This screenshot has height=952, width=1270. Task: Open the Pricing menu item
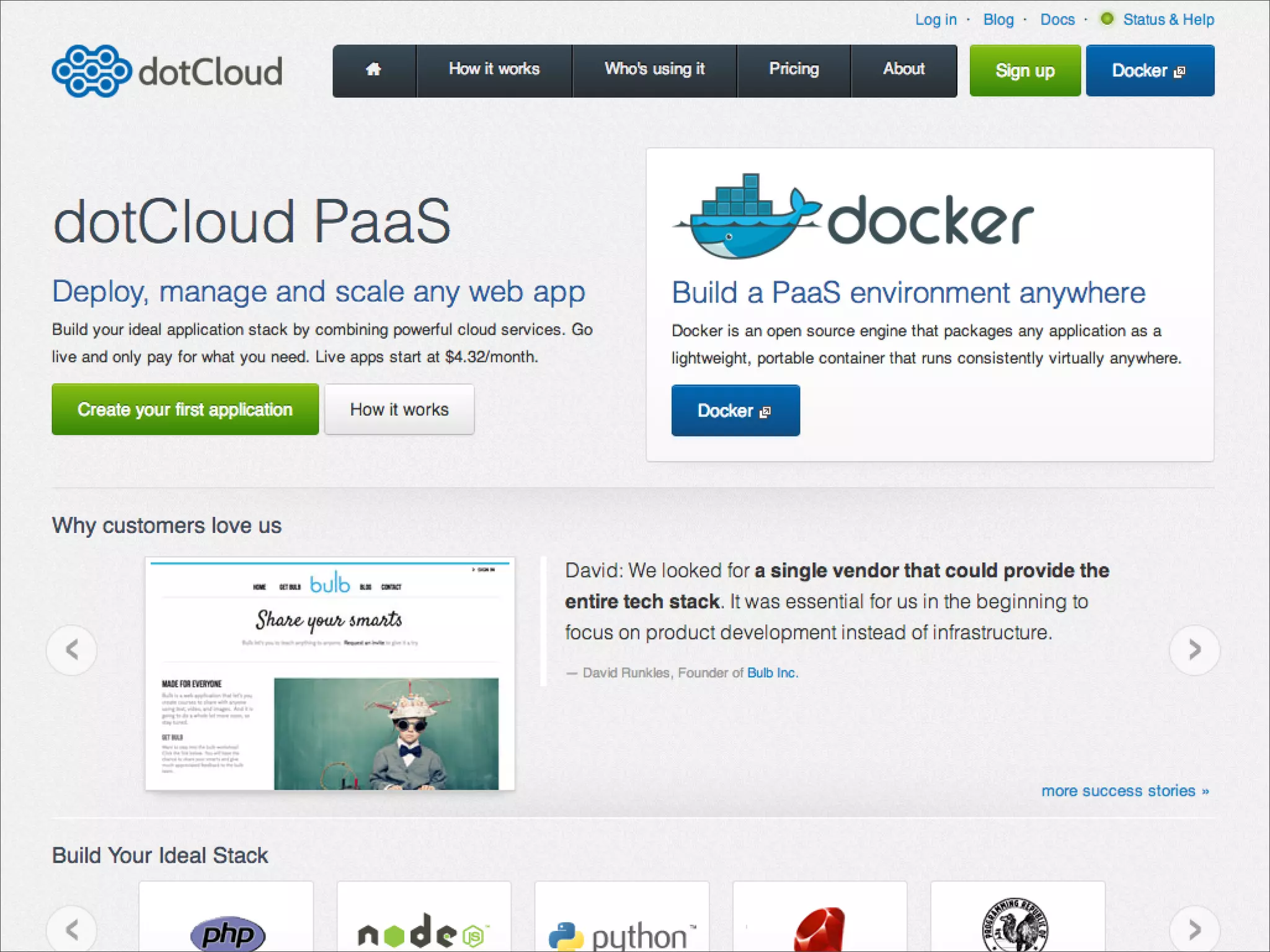[794, 70]
